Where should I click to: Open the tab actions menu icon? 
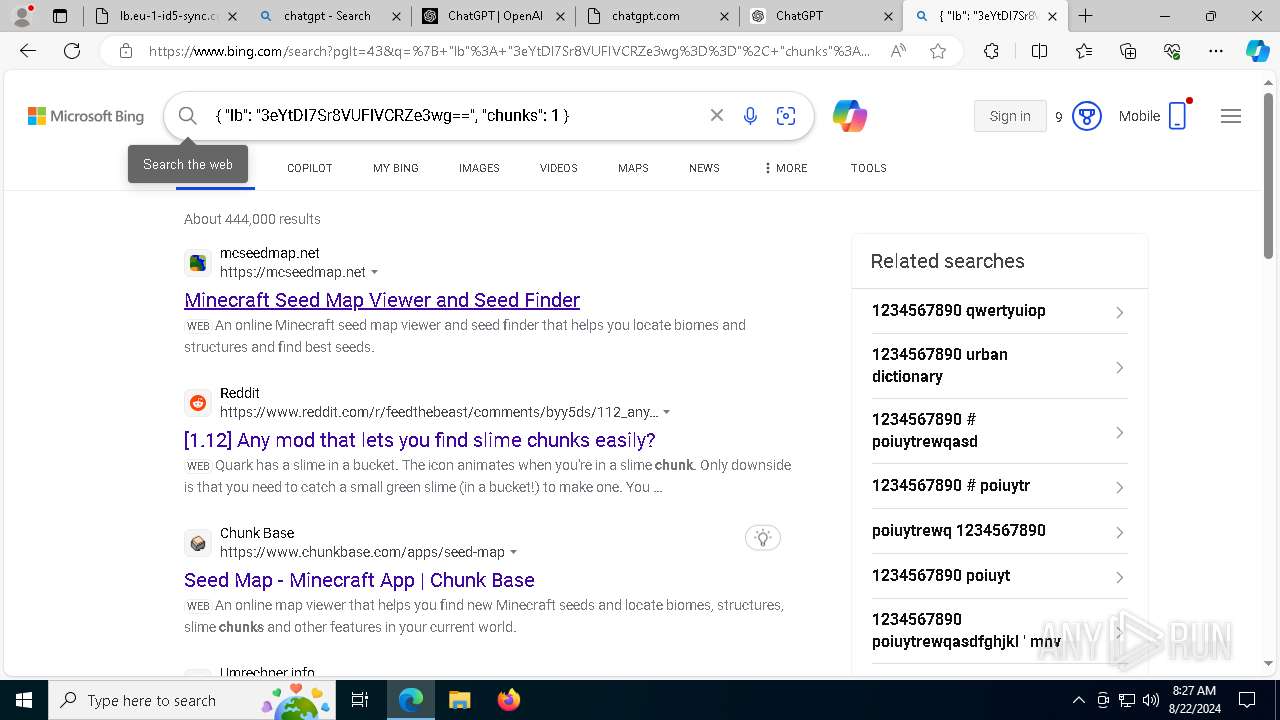click(x=60, y=16)
